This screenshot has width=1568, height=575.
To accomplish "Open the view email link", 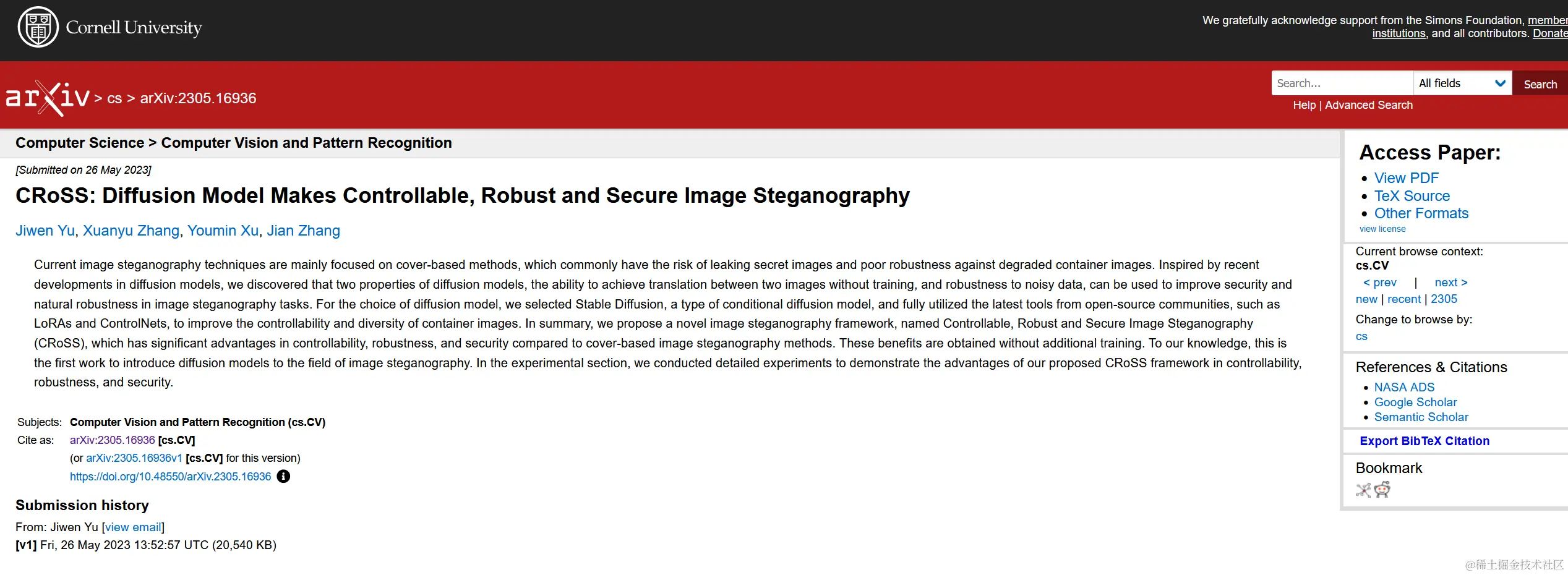I will click(133, 527).
